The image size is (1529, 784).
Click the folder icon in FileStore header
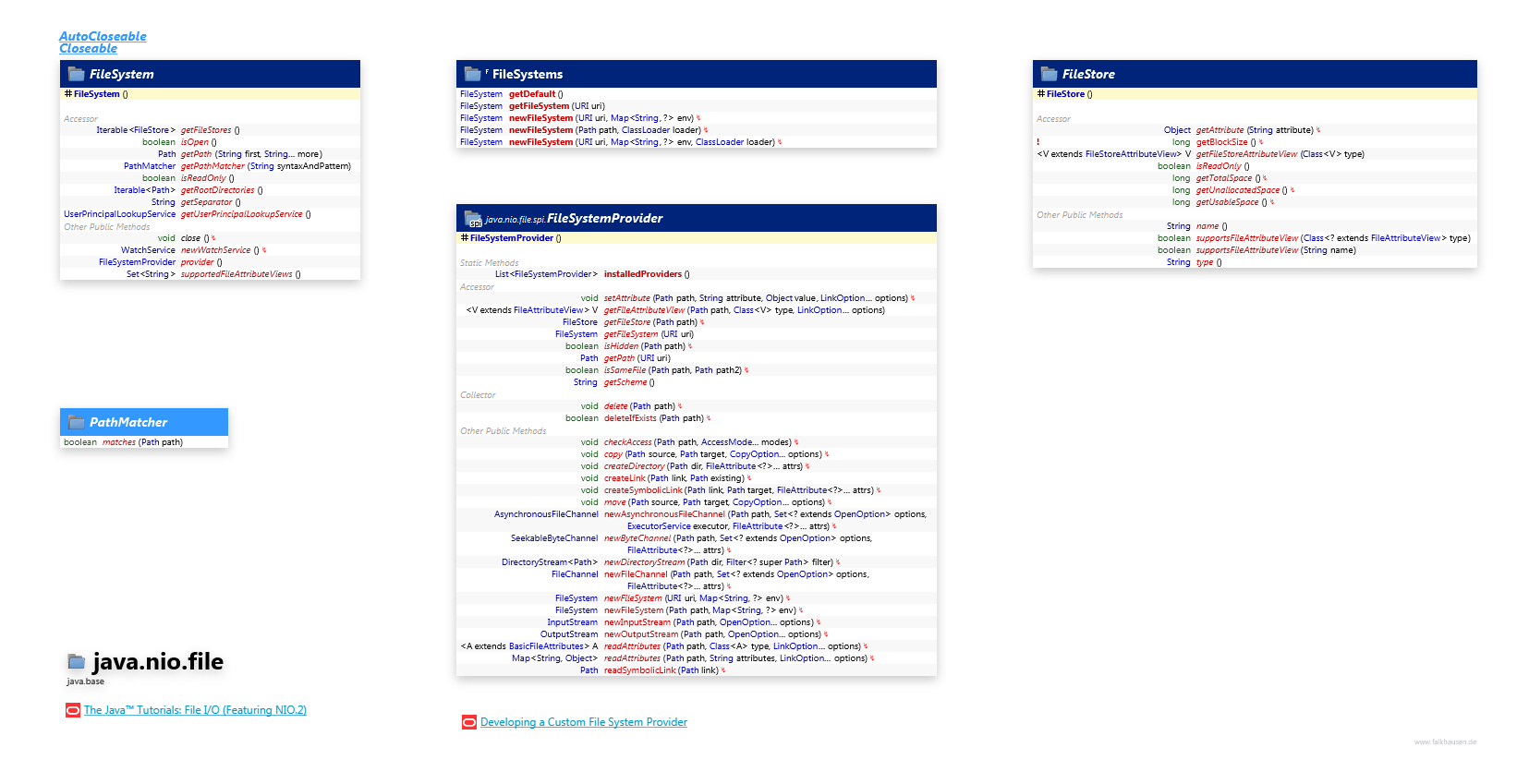click(1050, 74)
